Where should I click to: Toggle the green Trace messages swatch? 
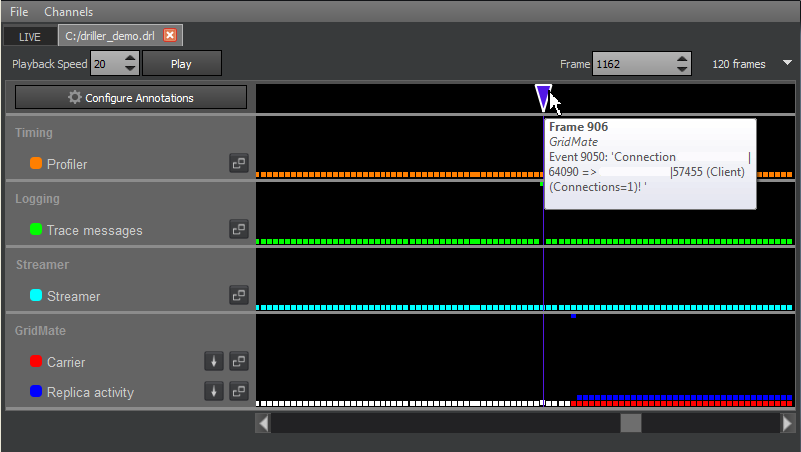click(36, 230)
